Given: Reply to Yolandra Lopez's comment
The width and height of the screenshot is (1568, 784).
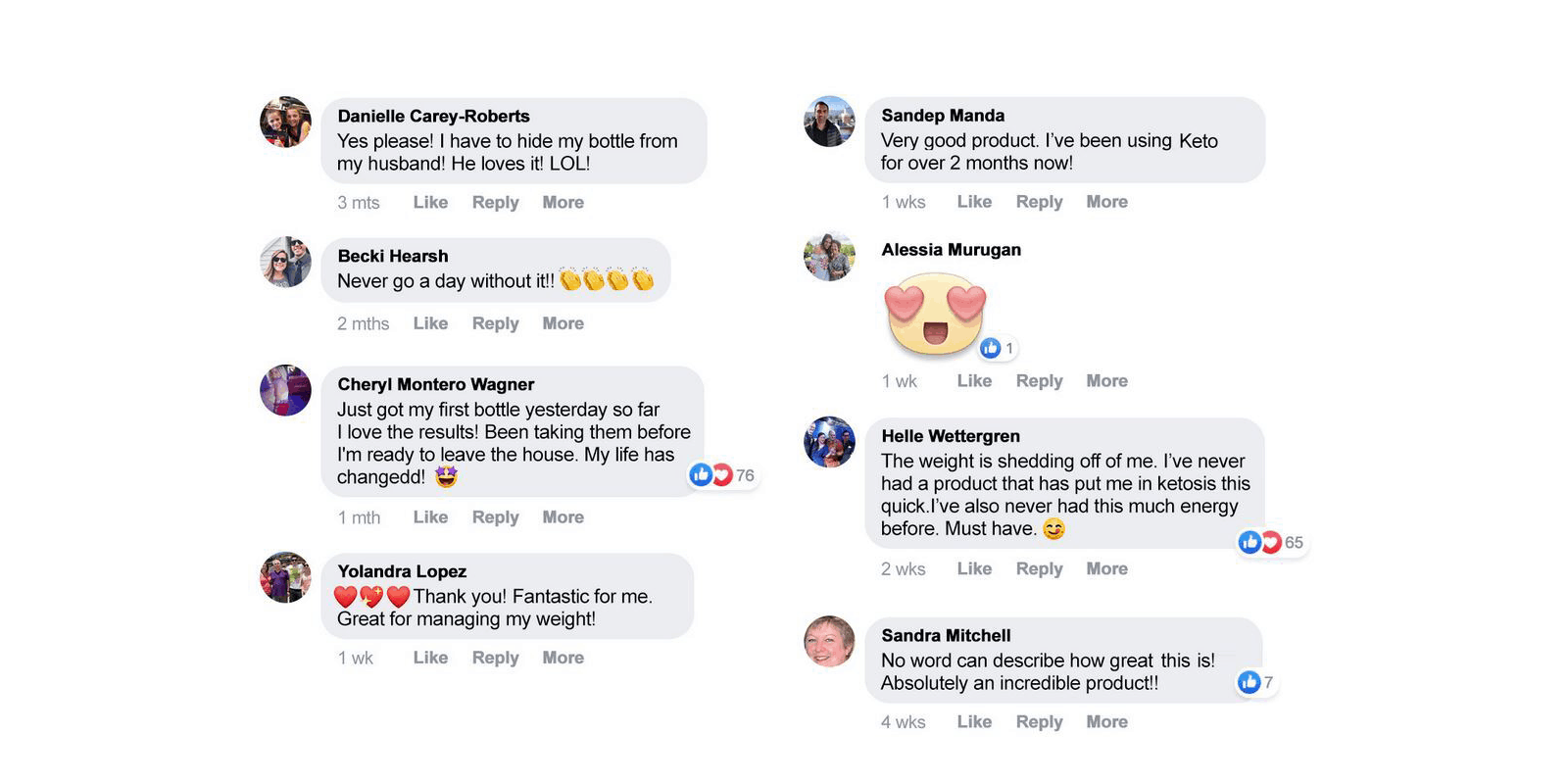Looking at the screenshot, I should click(x=495, y=658).
